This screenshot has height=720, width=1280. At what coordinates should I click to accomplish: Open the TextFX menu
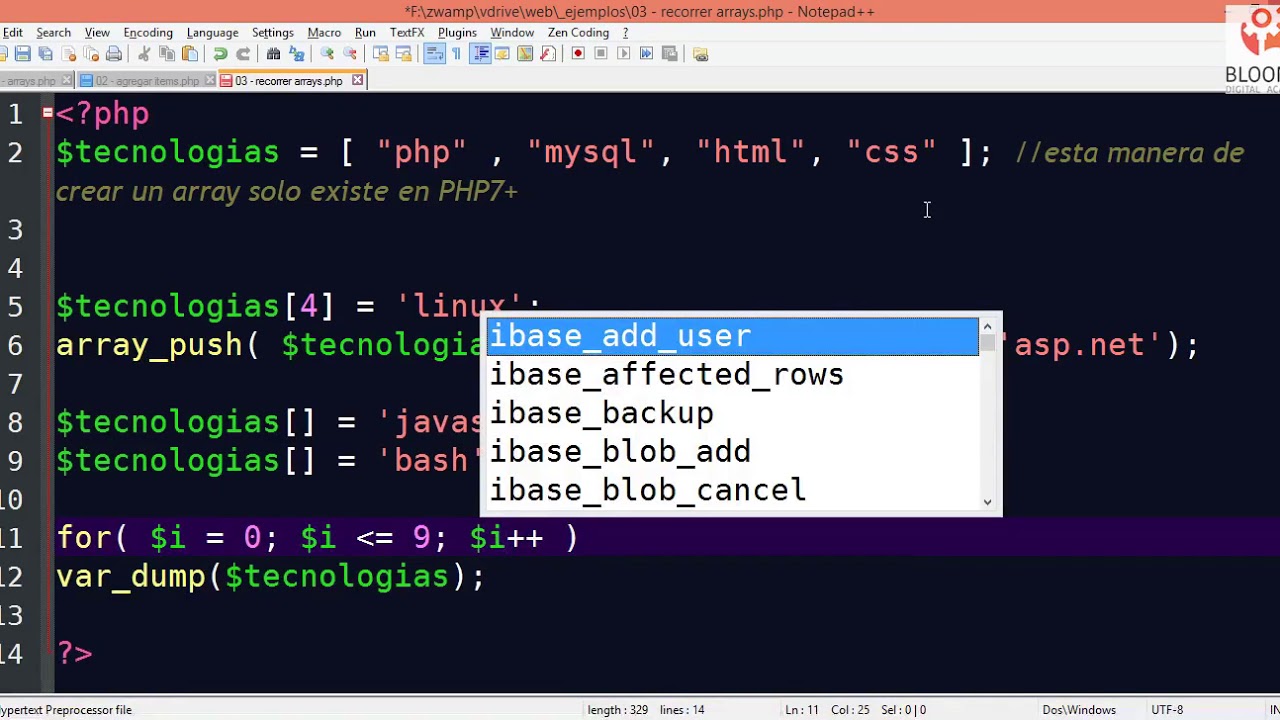407,32
